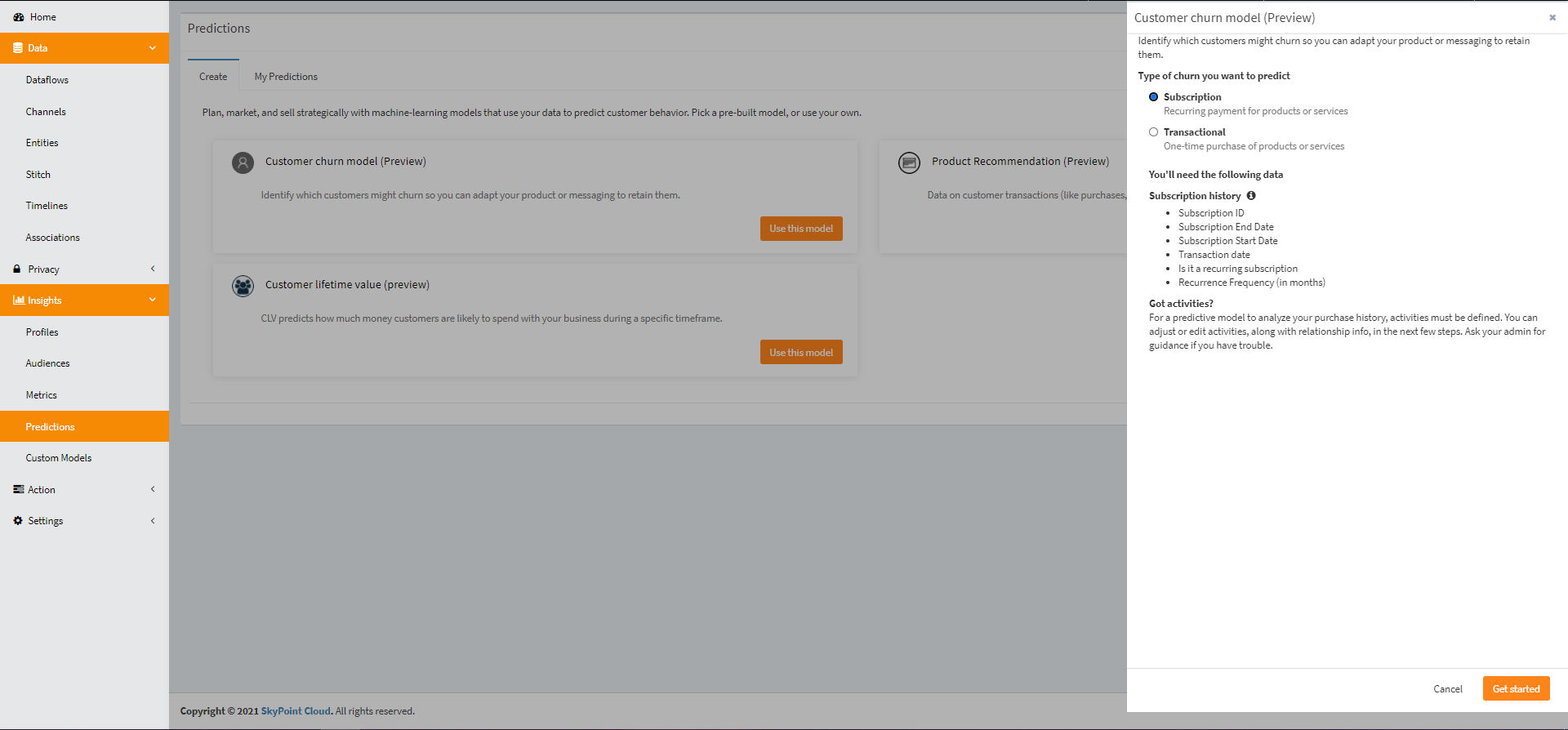Click the Data database icon in sidebar
The image size is (1568, 730).
click(x=18, y=48)
